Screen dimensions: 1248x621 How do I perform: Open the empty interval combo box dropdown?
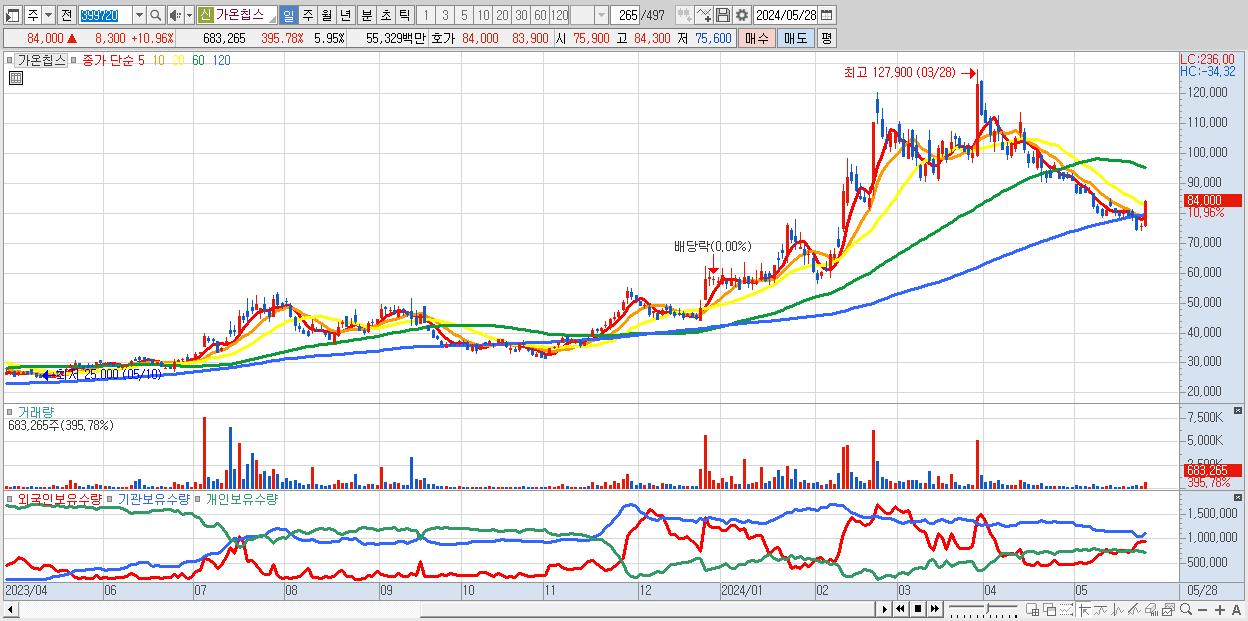click(600, 15)
